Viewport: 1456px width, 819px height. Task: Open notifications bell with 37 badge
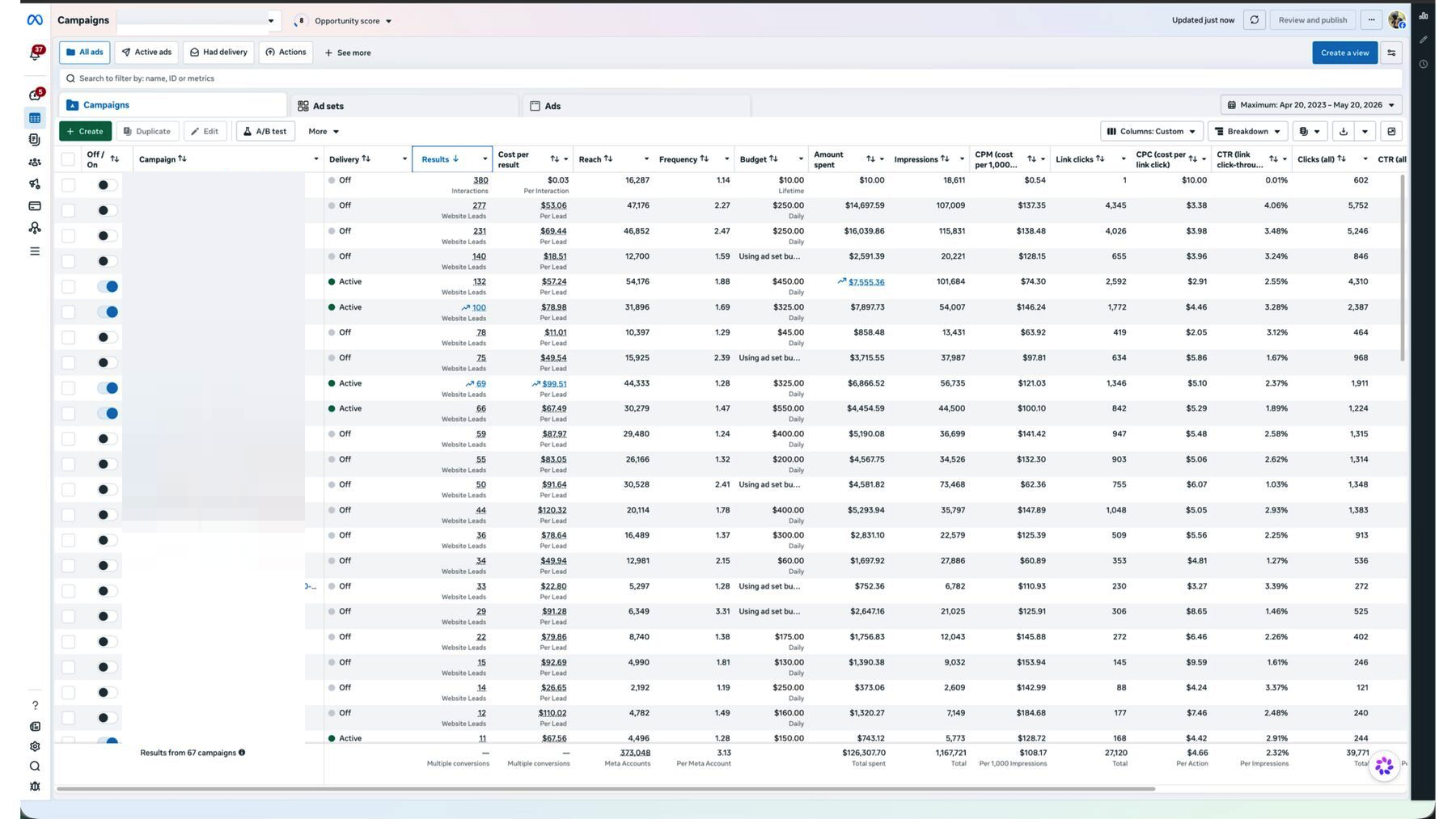click(36, 53)
